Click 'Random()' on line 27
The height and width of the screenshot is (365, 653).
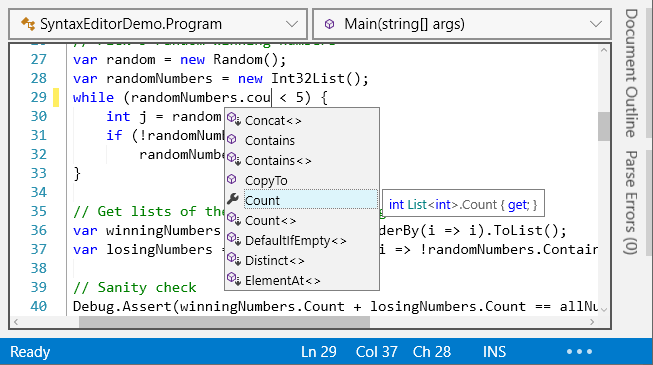246,60
